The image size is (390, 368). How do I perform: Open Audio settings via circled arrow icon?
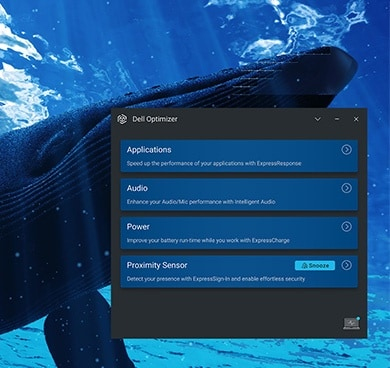click(x=346, y=188)
